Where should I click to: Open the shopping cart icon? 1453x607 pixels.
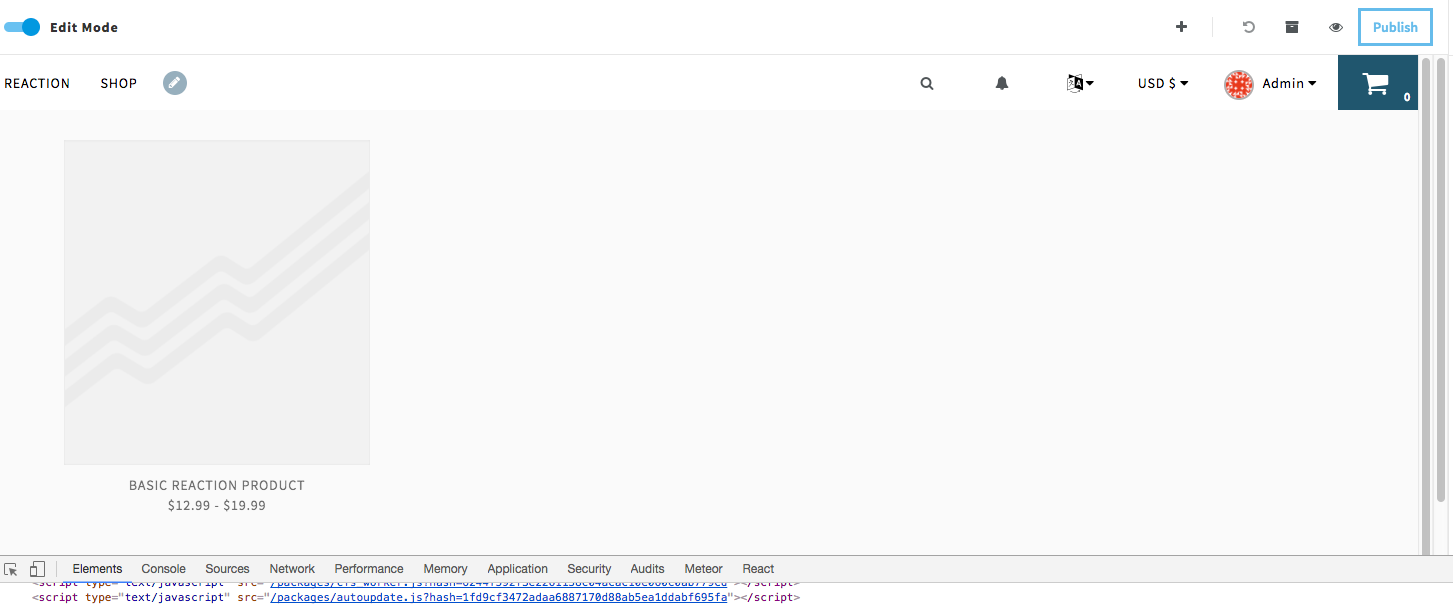1378,83
